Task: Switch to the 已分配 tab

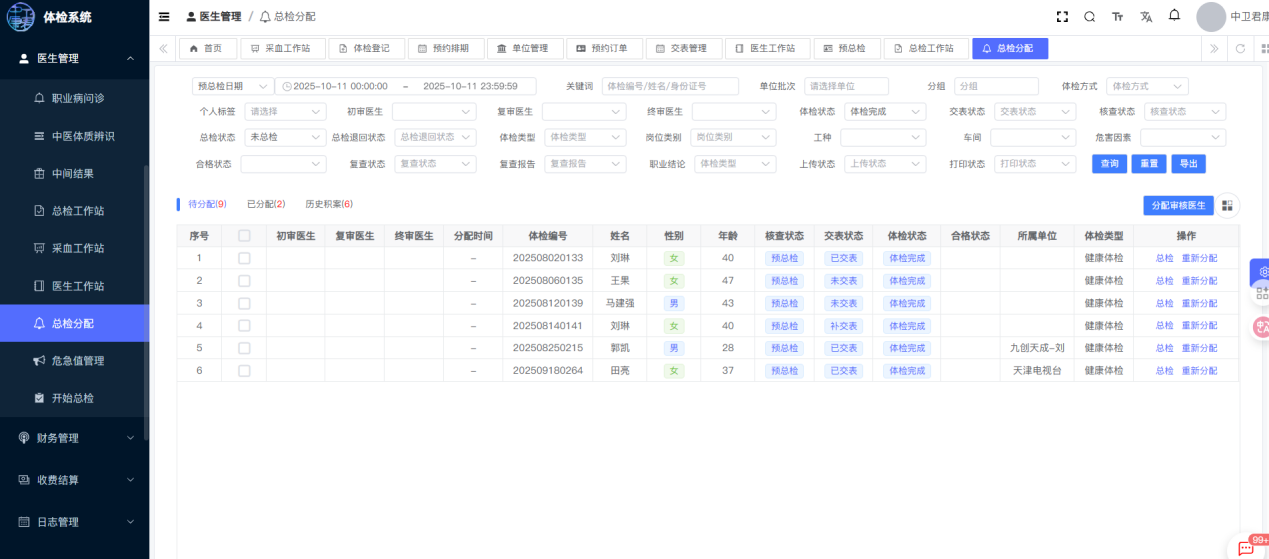Action: pyautogui.click(x=265, y=204)
